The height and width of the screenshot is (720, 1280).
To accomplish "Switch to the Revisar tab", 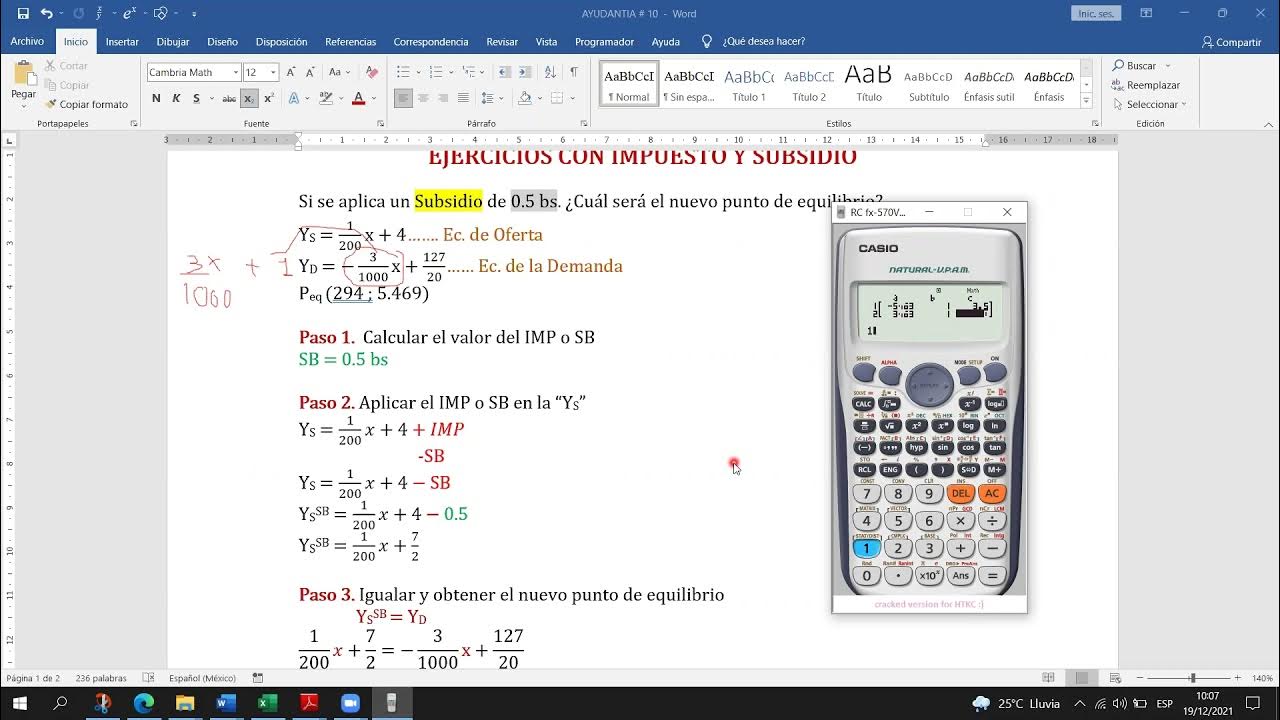I will (502, 42).
